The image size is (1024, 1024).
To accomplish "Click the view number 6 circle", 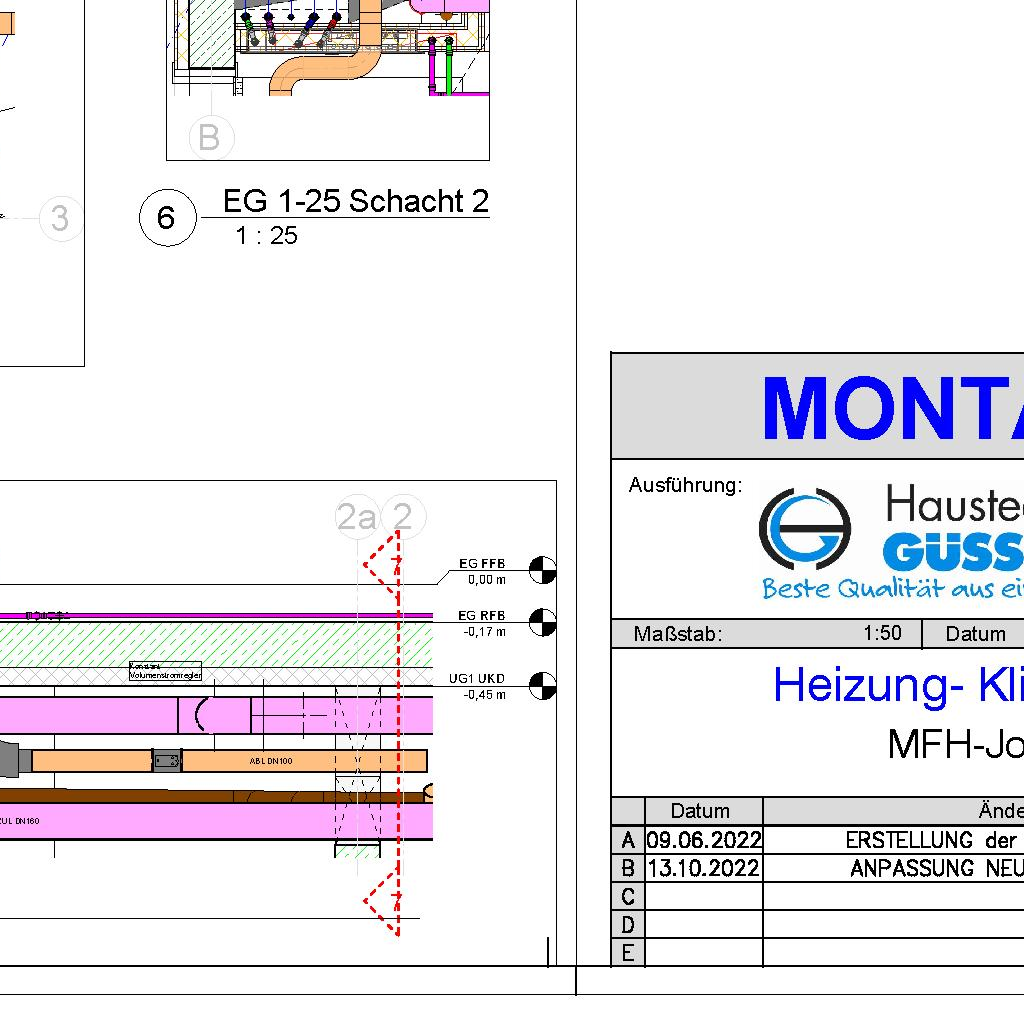I will (166, 217).
